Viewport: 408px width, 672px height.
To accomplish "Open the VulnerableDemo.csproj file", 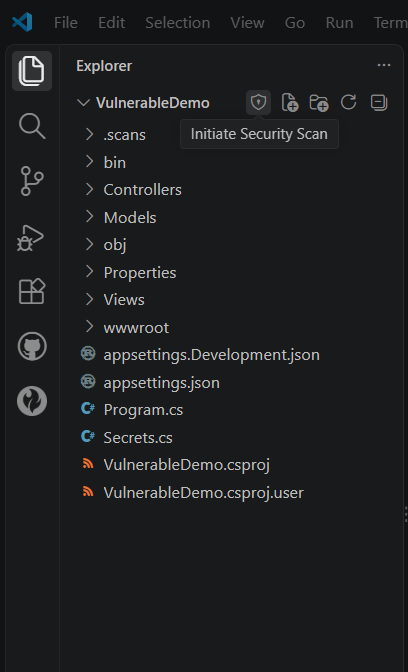I will (x=187, y=465).
